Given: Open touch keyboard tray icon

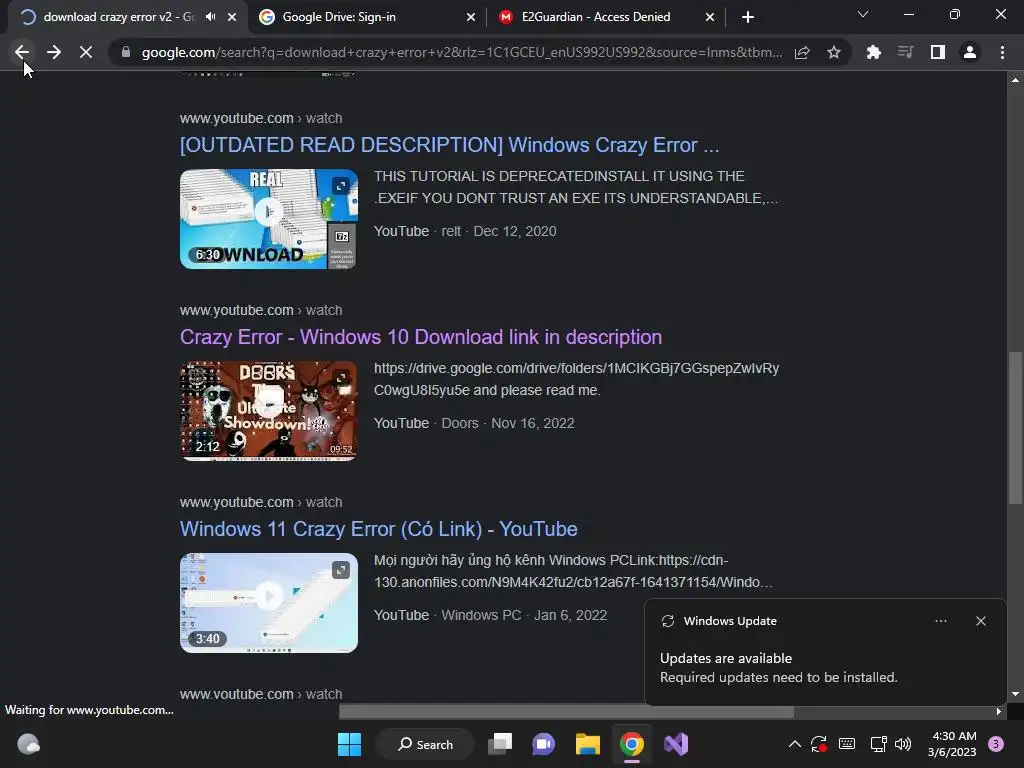Looking at the screenshot, I should pos(847,744).
